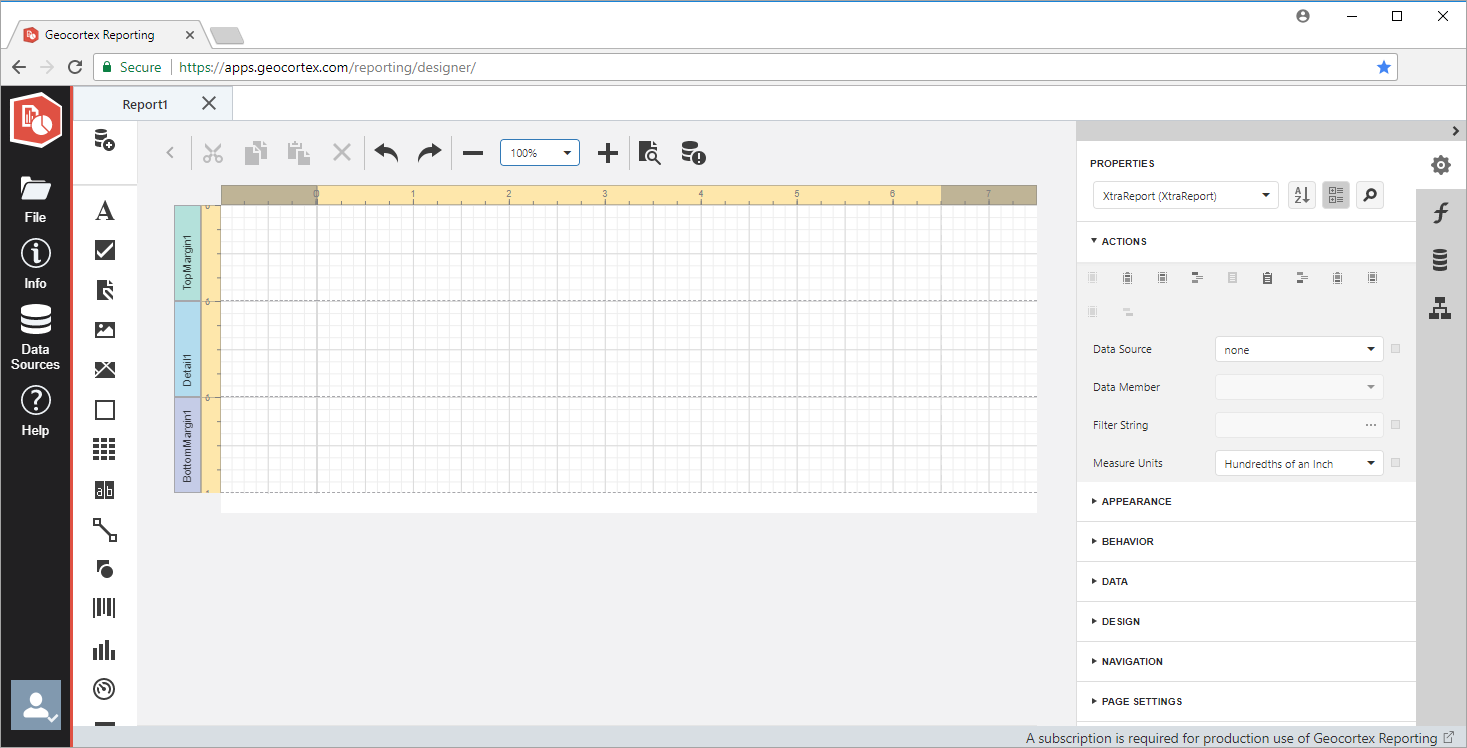Toggle the categorized properties view button
Viewport: 1467px width, 748px height.
[1336, 195]
